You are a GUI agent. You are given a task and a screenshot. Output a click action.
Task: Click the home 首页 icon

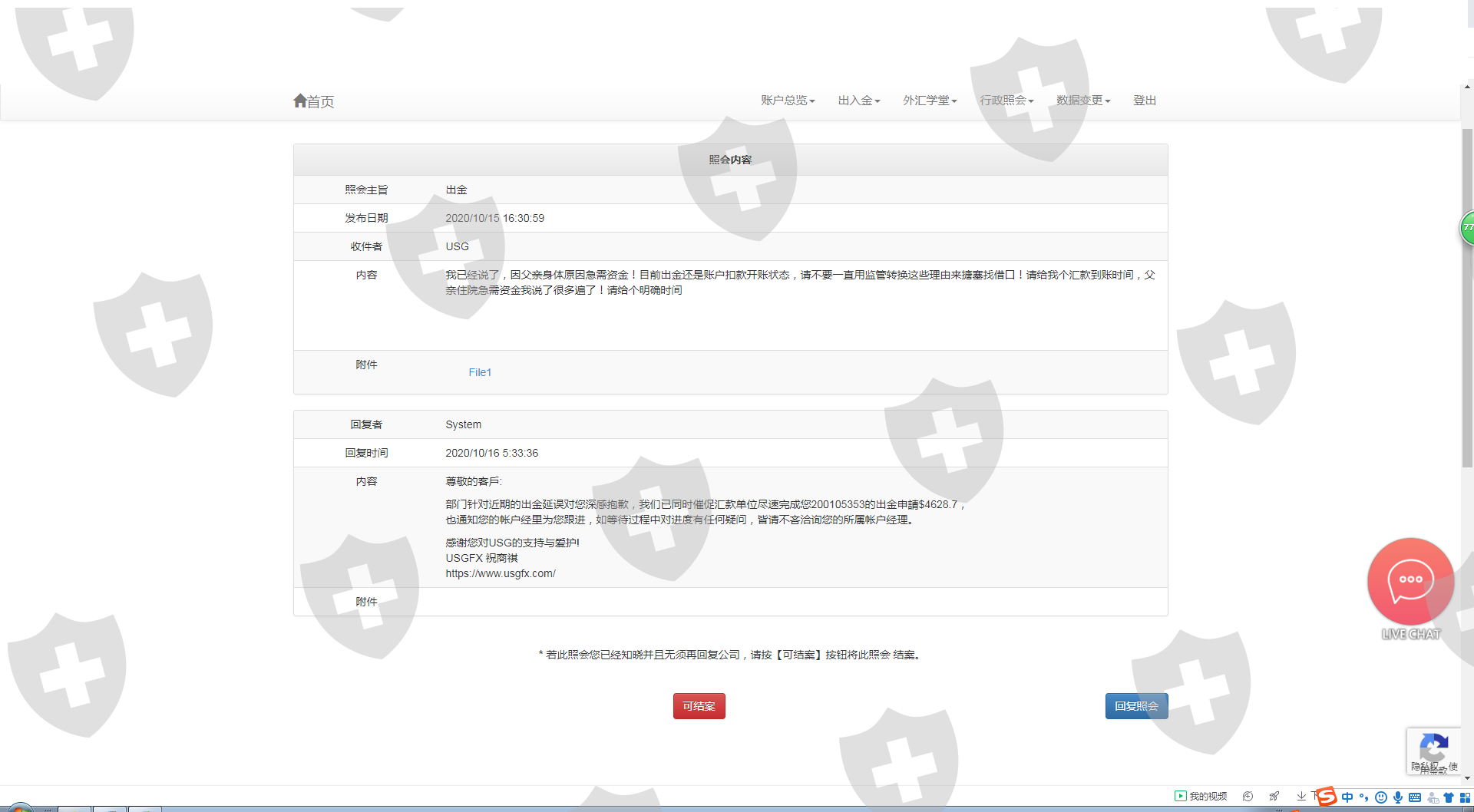tap(300, 101)
